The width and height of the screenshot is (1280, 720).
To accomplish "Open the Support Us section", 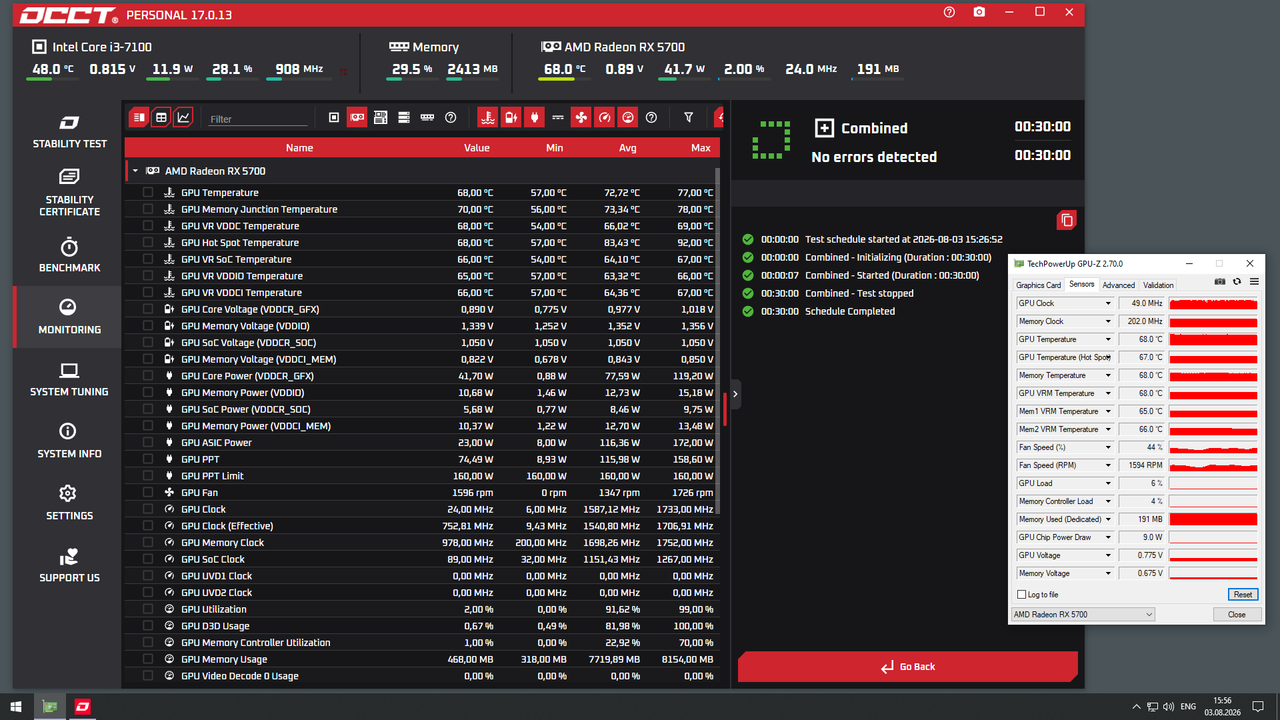I will click(x=69, y=565).
